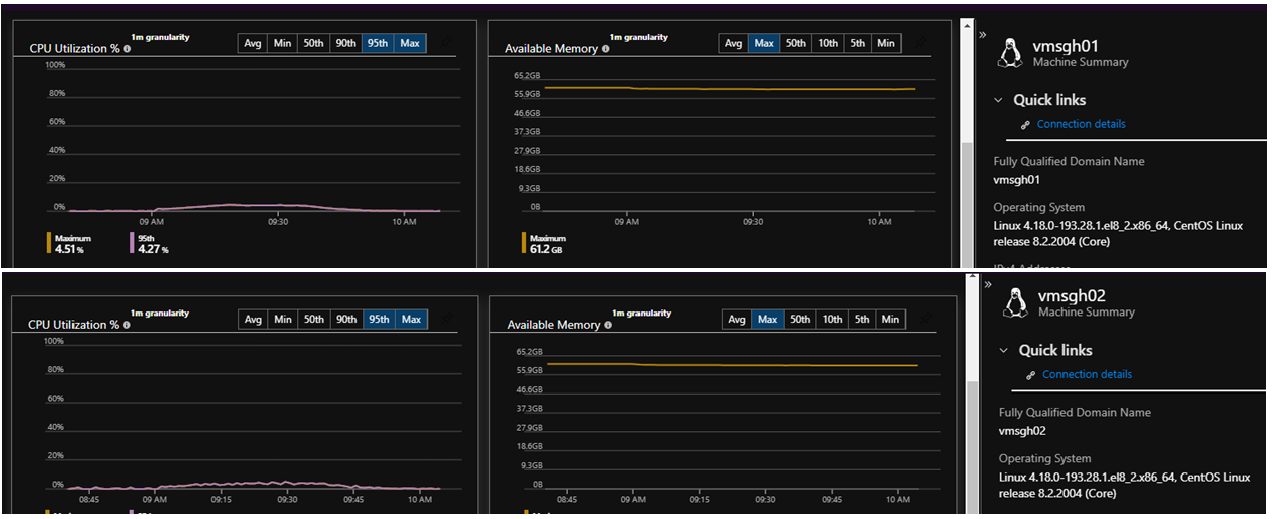Enable Min on vmsgh01 CPU Utilization chart

(x=283, y=43)
